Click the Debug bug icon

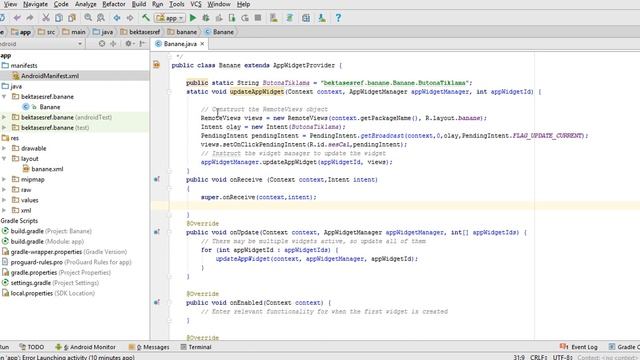[206, 18]
